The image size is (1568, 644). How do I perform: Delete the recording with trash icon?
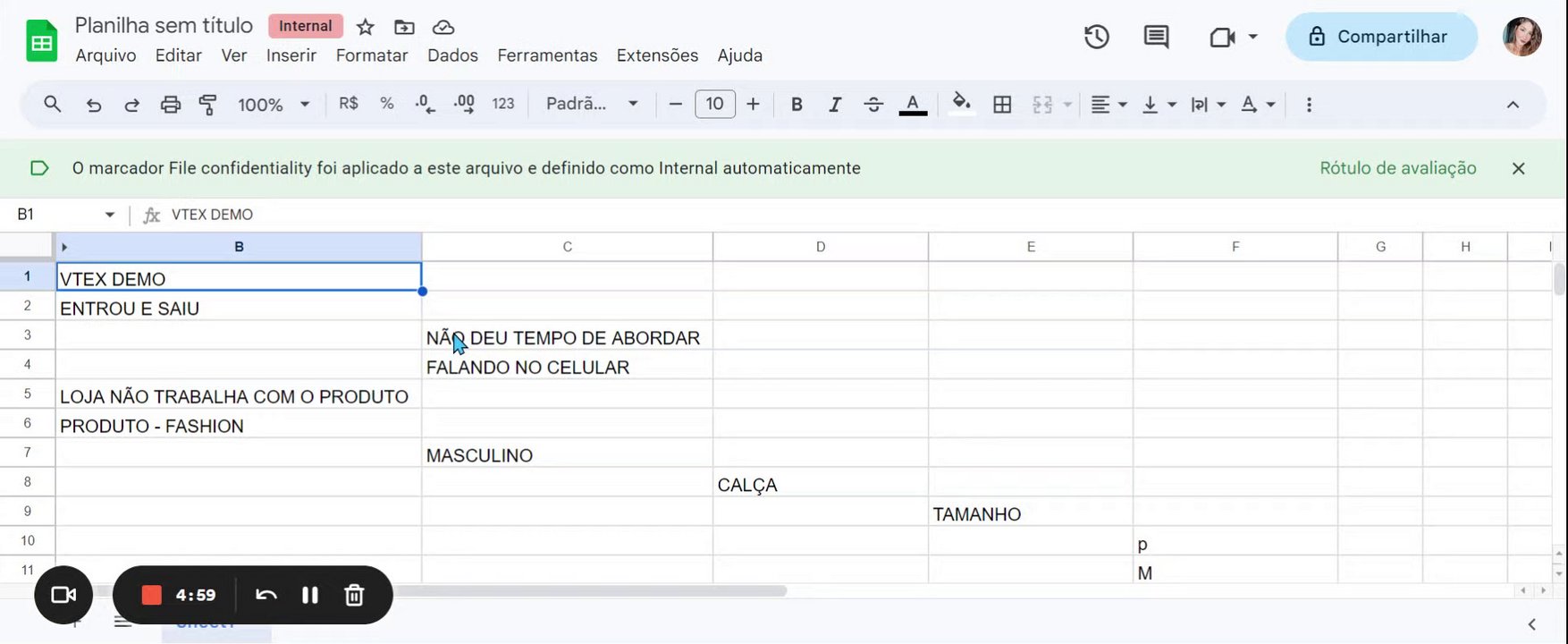354,595
